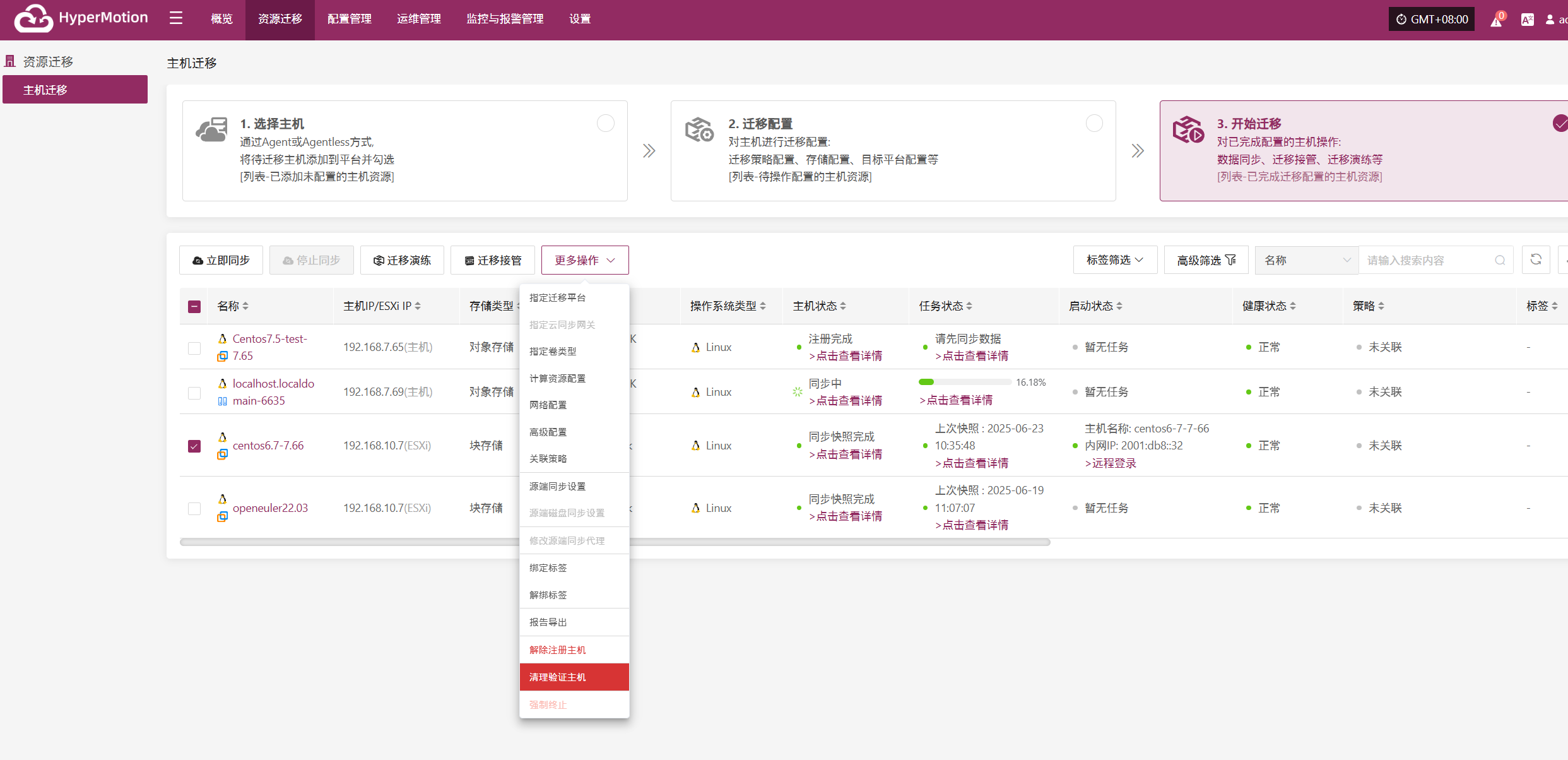The height and width of the screenshot is (760, 1568).
Task: Sort by operating system type column
Action: pyautogui.click(x=763, y=306)
